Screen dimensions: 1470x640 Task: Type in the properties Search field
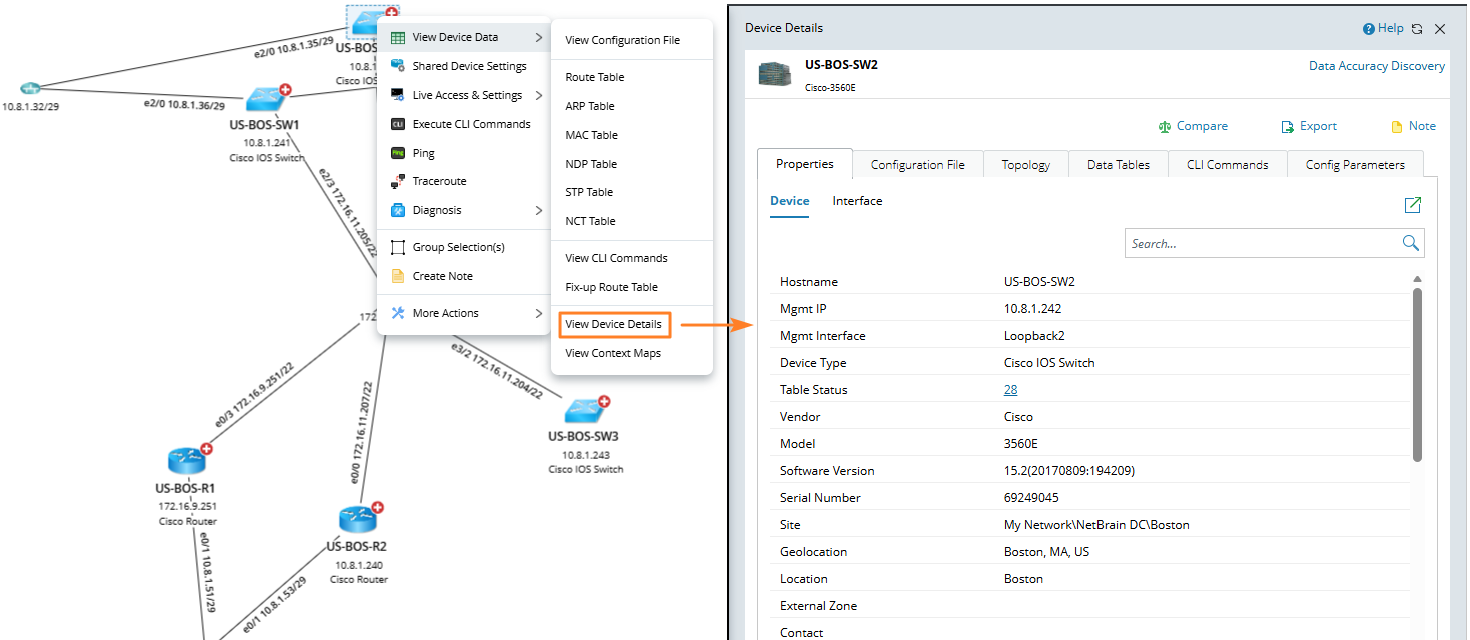1260,243
